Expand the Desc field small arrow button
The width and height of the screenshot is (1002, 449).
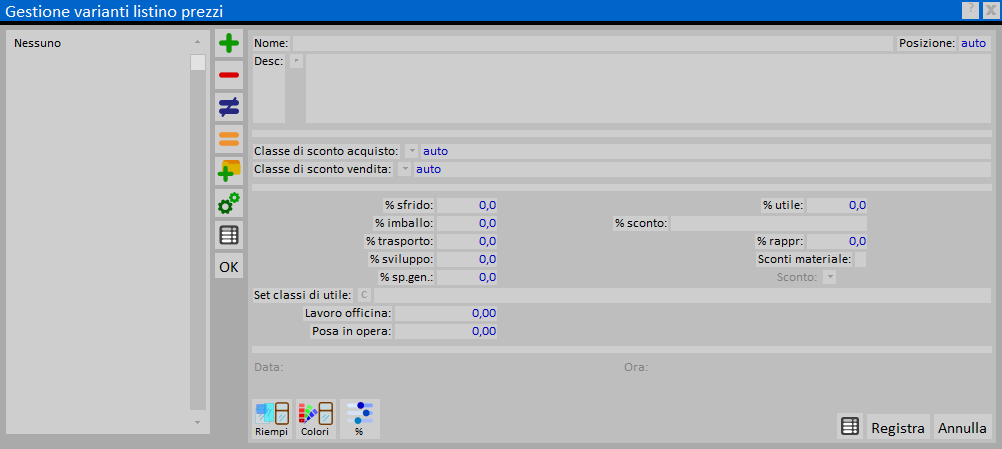click(x=296, y=61)
